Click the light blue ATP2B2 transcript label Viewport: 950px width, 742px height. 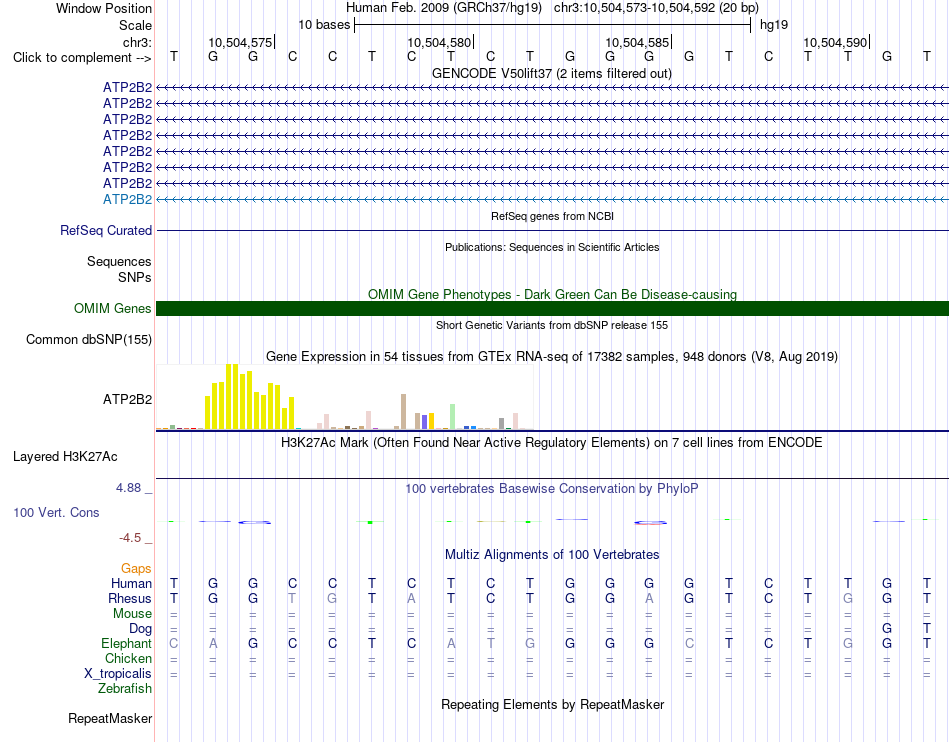click(127, 199)
